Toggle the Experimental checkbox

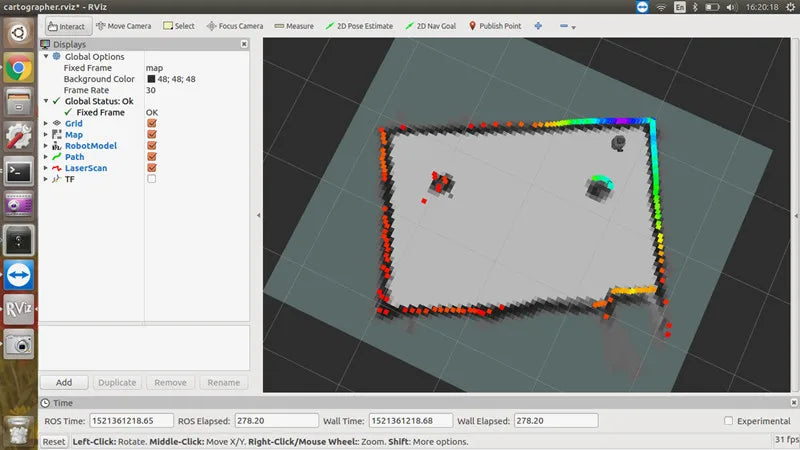coord(728,421)
